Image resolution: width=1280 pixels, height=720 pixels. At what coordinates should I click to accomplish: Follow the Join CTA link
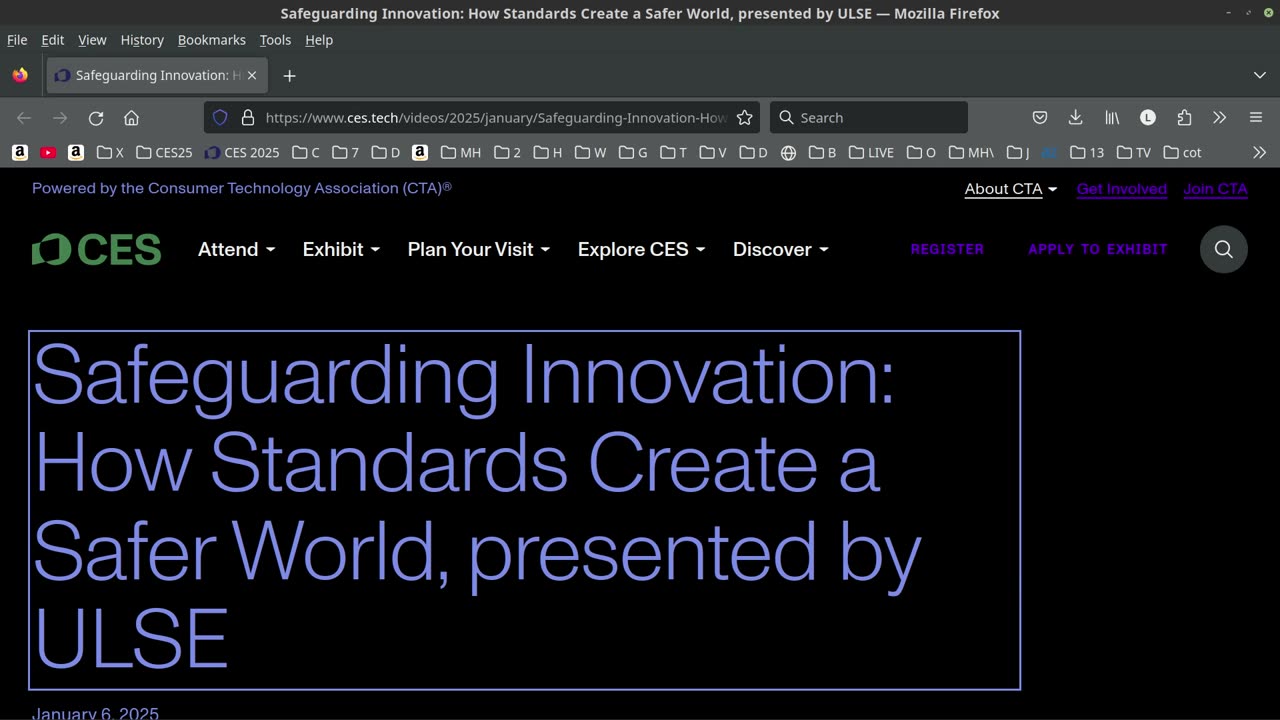click(x=1215, y=189)
